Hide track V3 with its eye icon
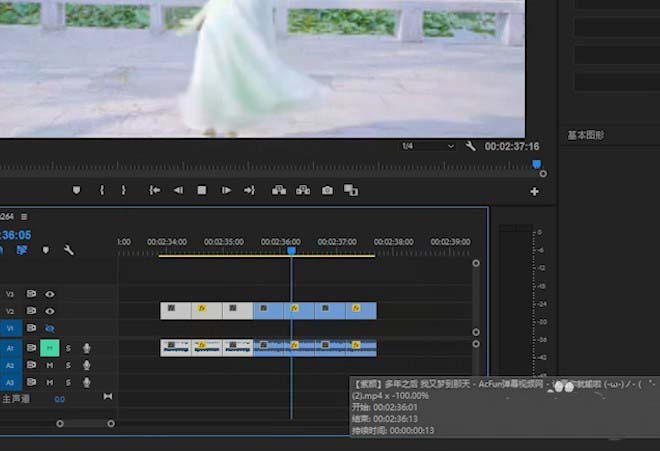Screen dimensions: 660x451 pos(50,294)
